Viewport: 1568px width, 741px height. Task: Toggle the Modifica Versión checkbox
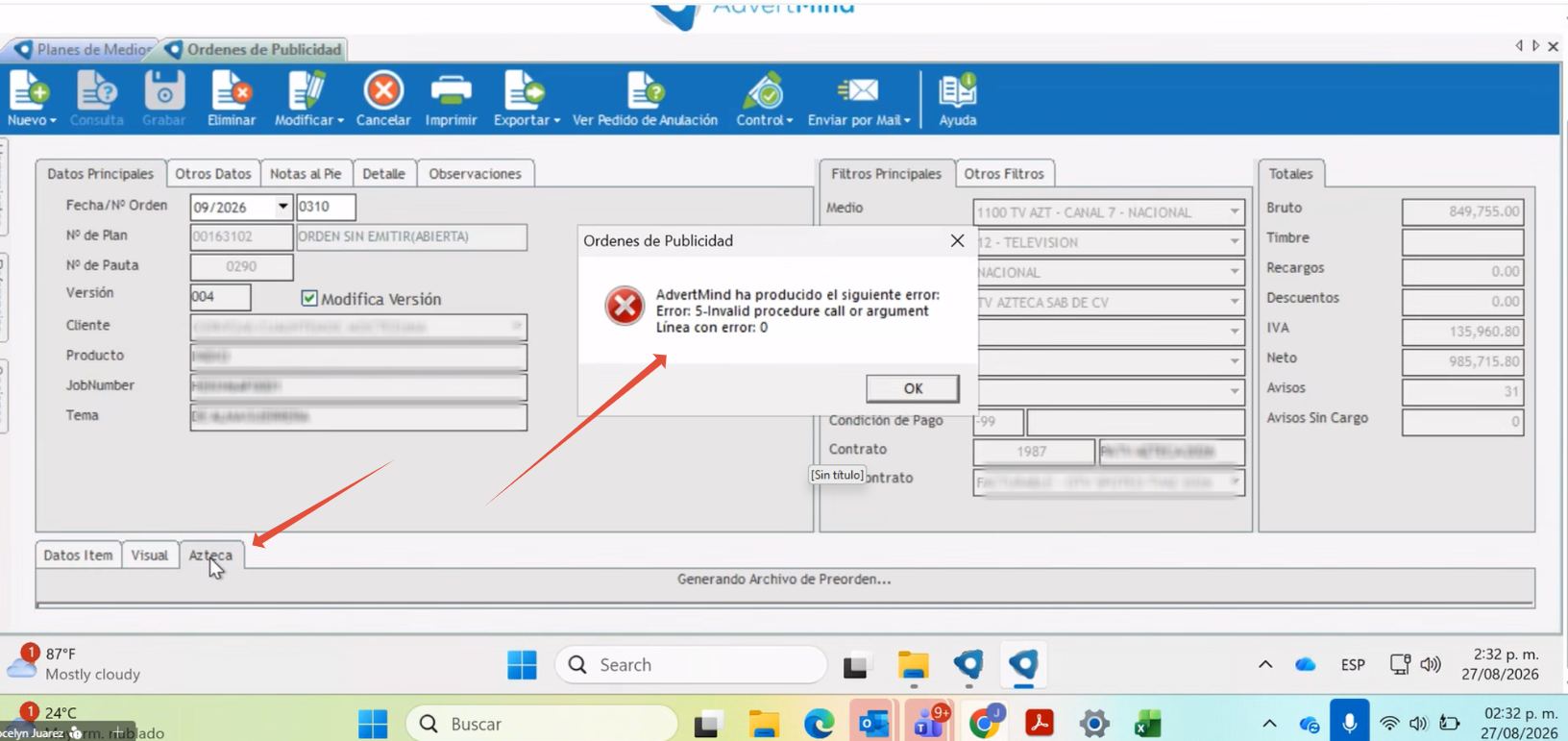[309, 299]
